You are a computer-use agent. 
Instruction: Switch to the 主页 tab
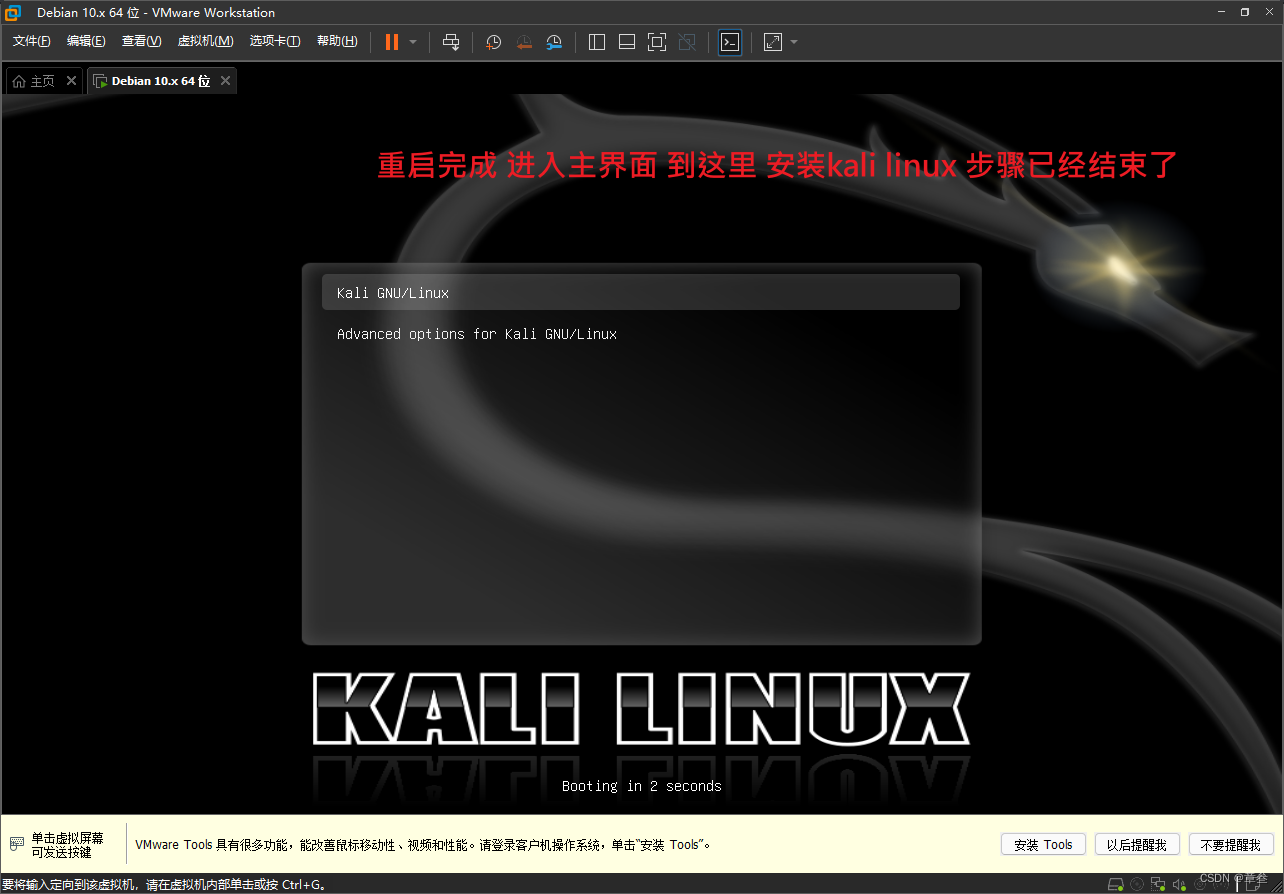coord(40,80)
